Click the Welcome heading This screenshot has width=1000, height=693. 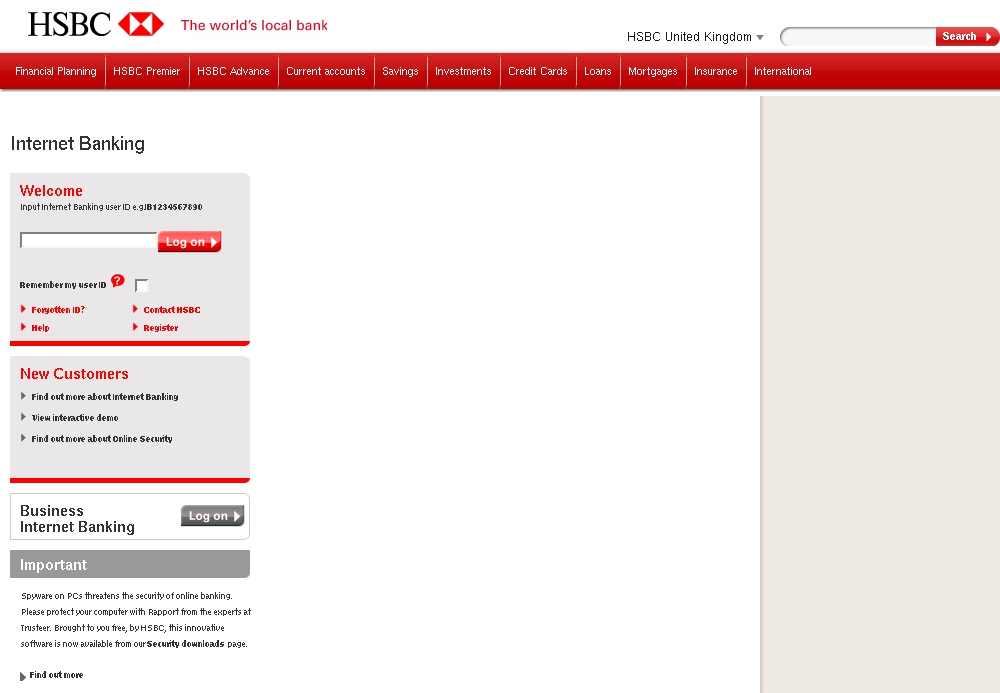[51, 191]
